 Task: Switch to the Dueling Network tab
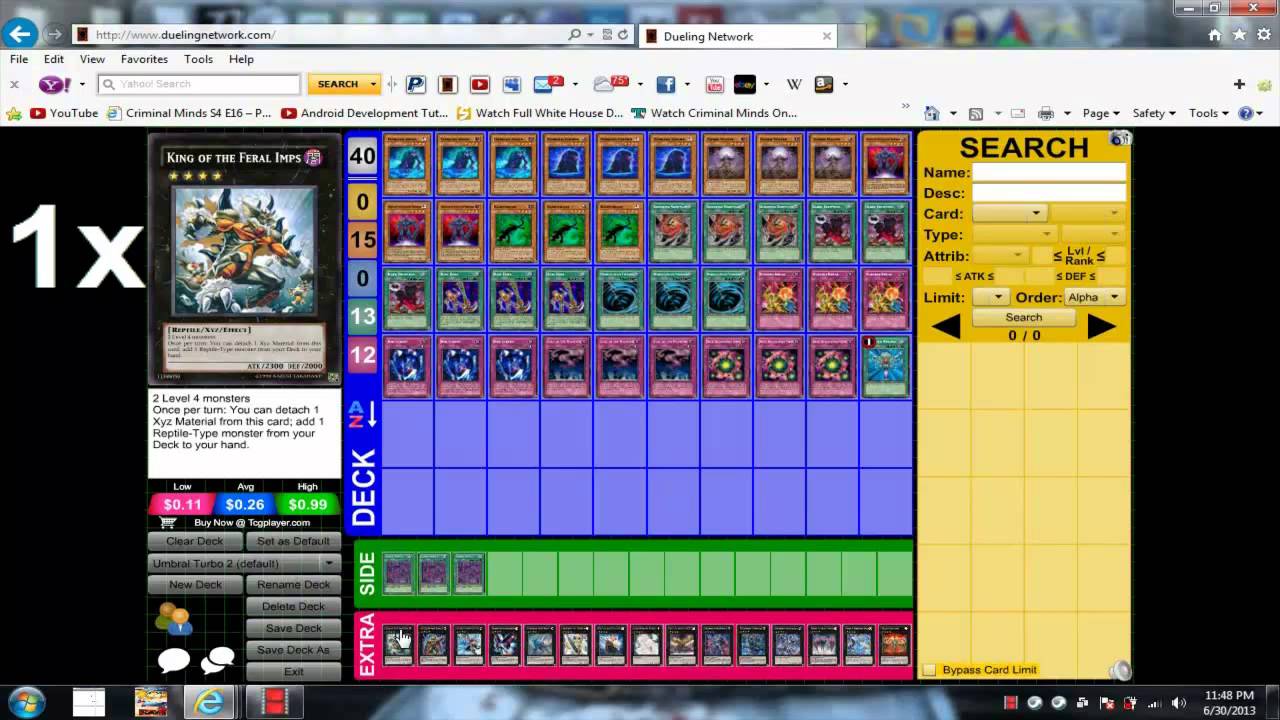[x=738, y=36]
